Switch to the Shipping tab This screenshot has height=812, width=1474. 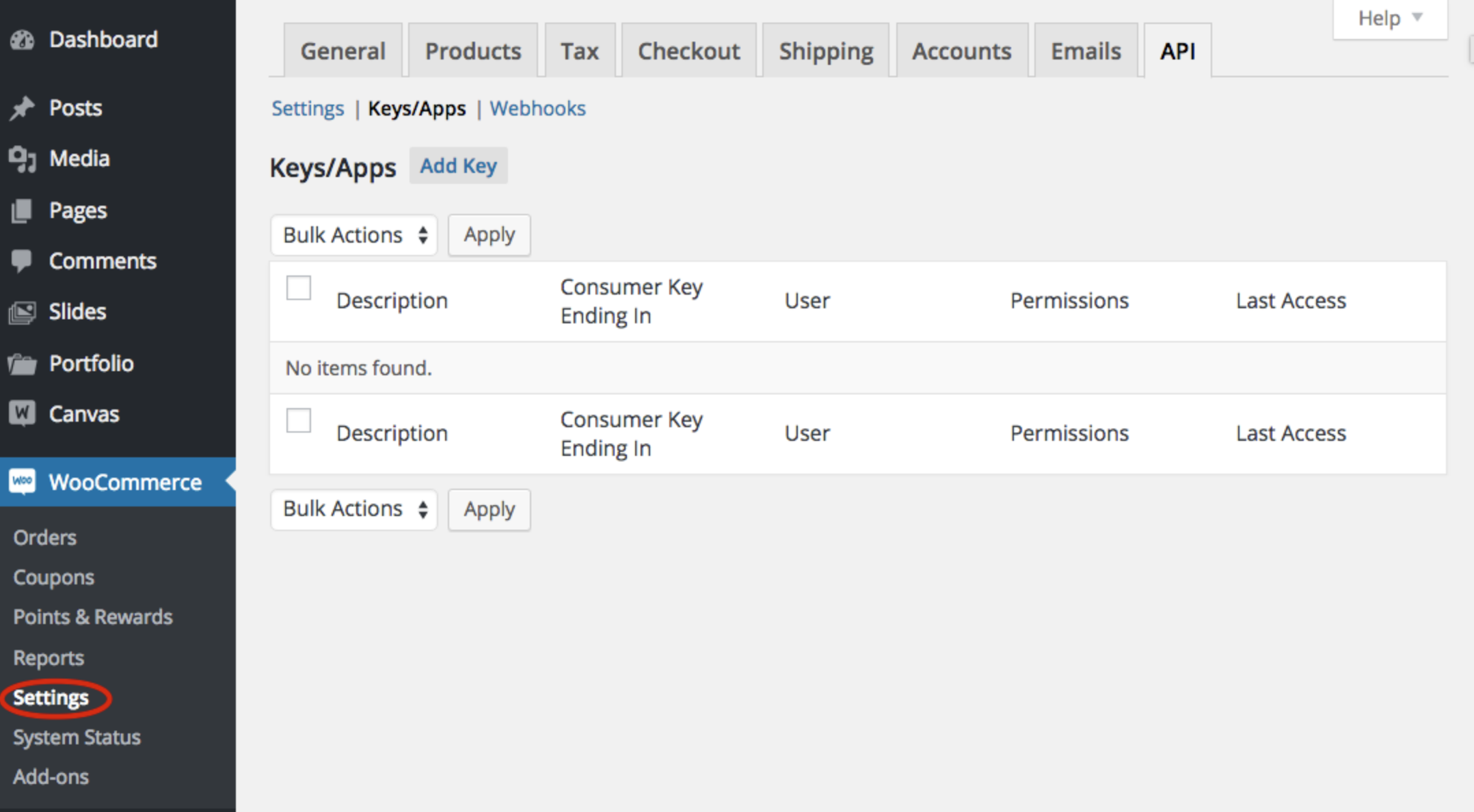(x=826, y=51)
